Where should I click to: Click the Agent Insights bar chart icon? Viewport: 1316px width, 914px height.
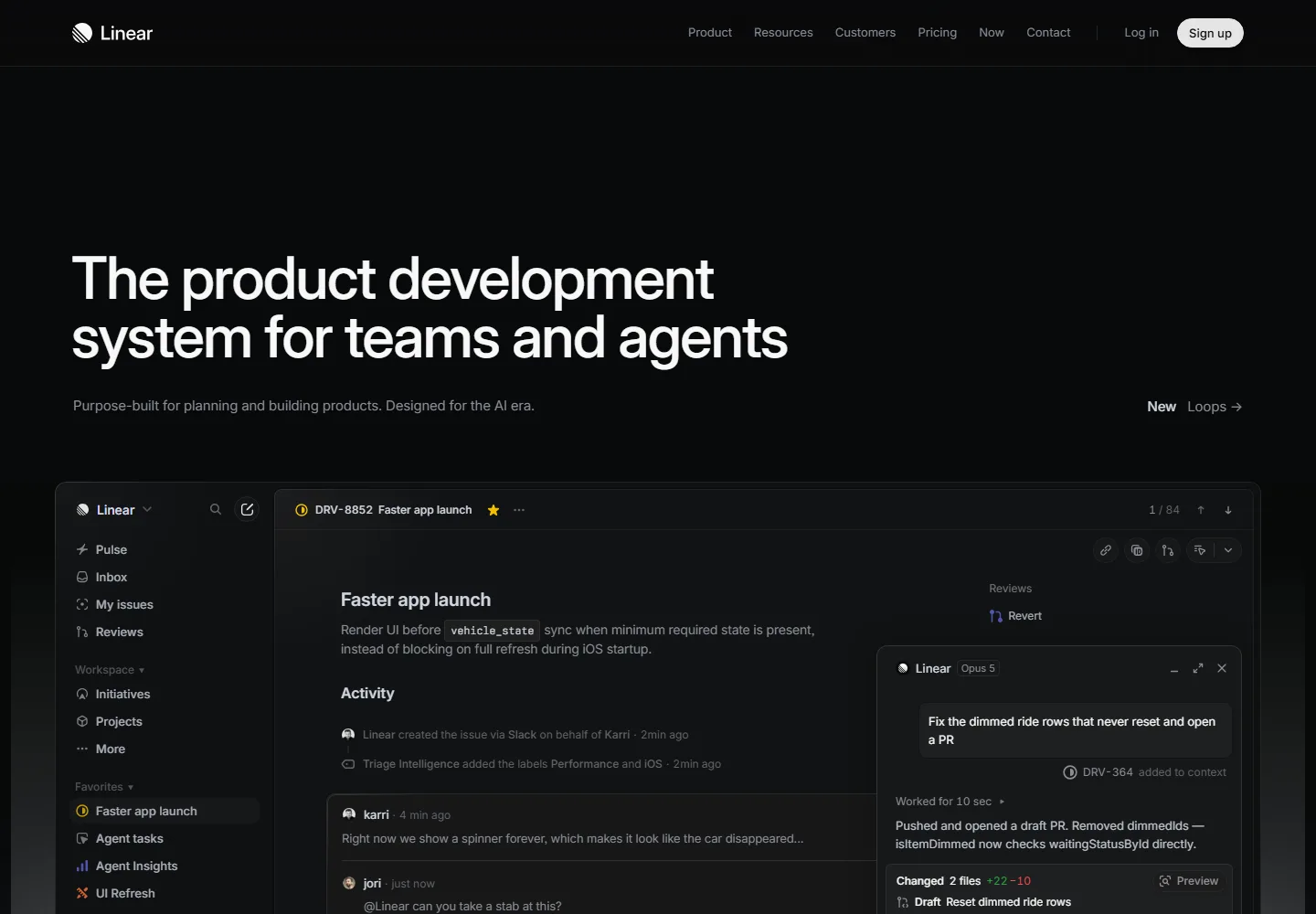click(82, 866)
